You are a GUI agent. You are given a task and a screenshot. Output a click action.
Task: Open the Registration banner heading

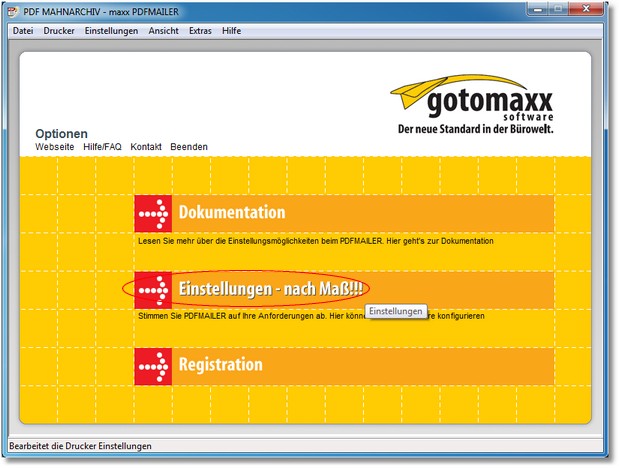[x=220, y=366]
